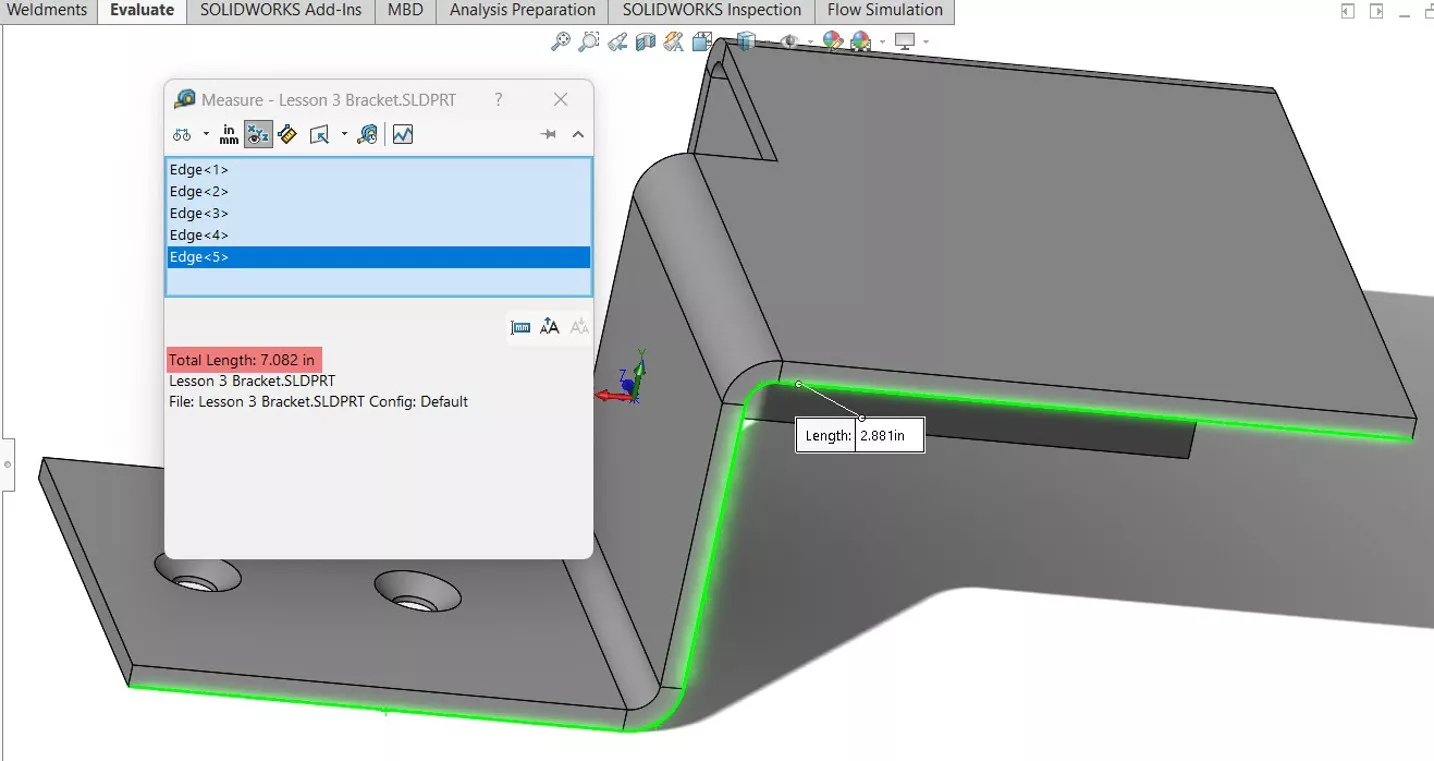The image size is (1434, 761).
Task: Click the Units/Precision in-mm icon
Action: pos(230,134)
